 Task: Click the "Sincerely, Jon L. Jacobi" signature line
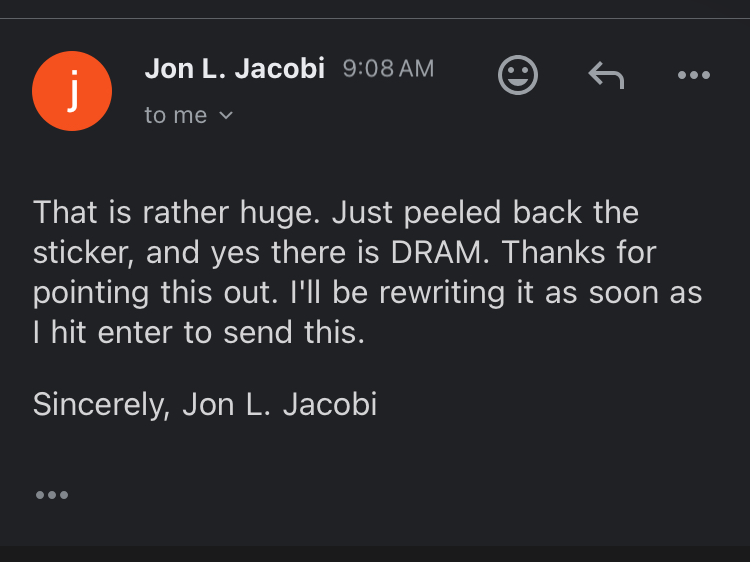(x=205, y=404)
